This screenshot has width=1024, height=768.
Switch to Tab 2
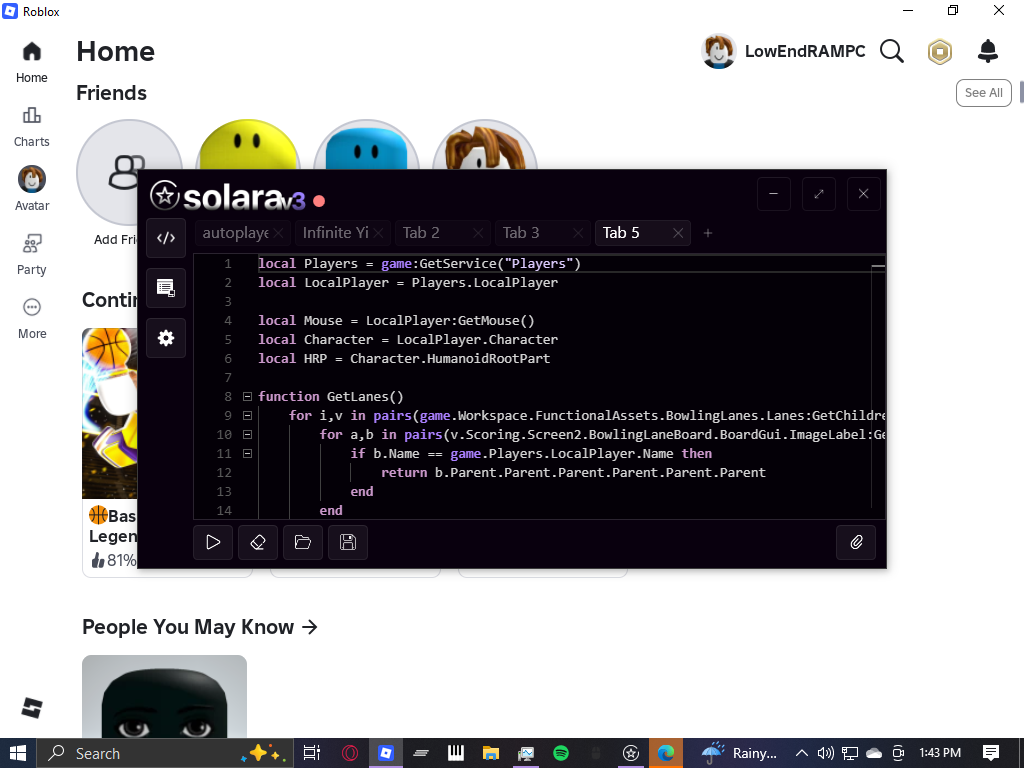(421, 233)
